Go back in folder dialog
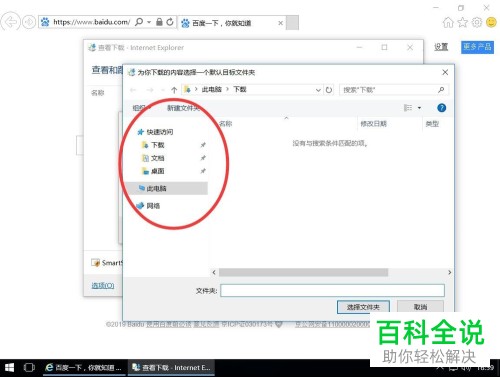 pyautogui.click(x=133, y=90)
